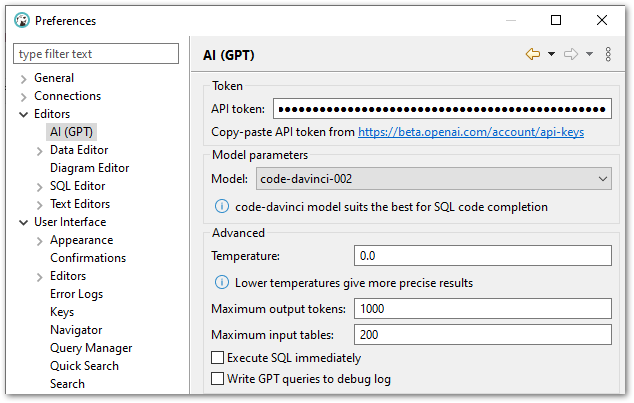
Task: Open Confirmations preferences page
Action: click(88, 258)
